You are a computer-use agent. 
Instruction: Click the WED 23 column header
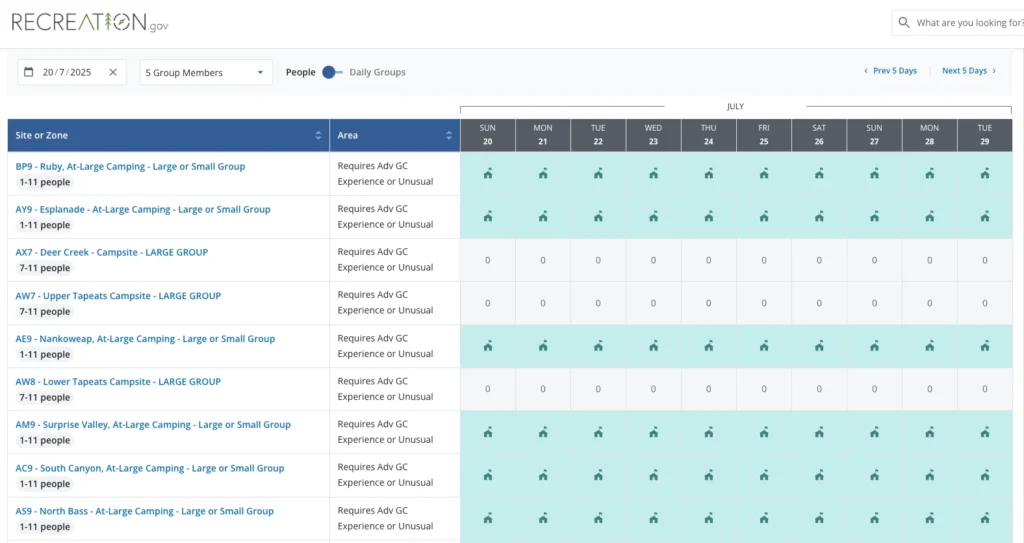coord(654,135)
